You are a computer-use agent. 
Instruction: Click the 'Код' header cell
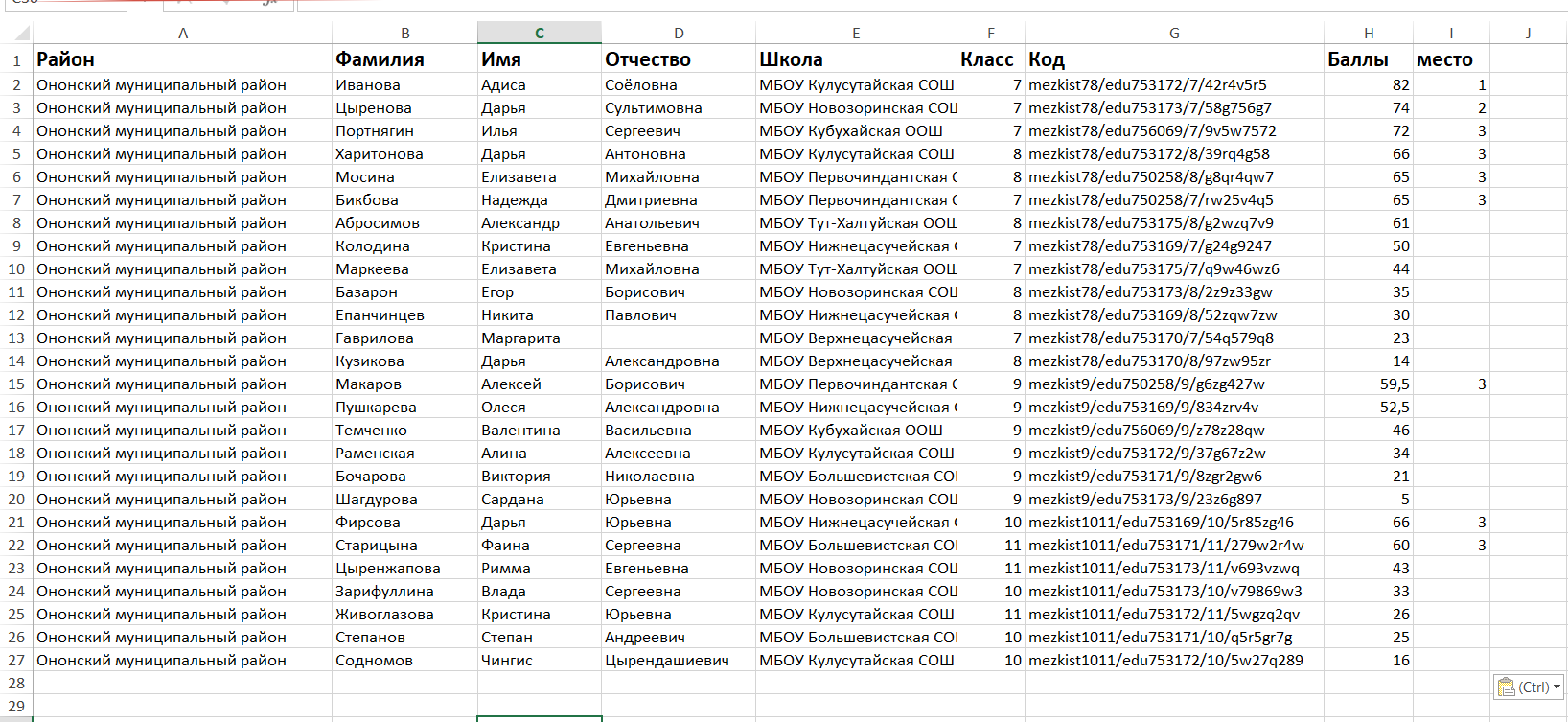[1174, 59]
